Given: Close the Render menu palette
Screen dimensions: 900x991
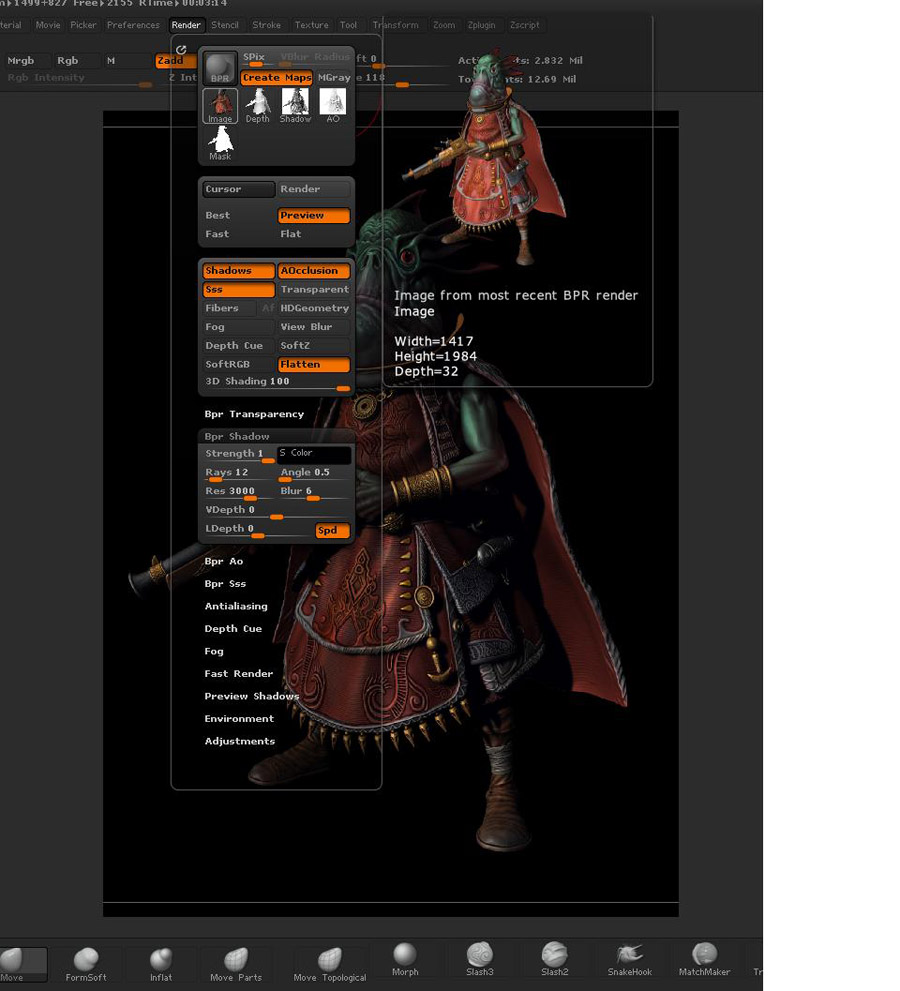Looking at the screenshot, I should [x=186, y=25].
